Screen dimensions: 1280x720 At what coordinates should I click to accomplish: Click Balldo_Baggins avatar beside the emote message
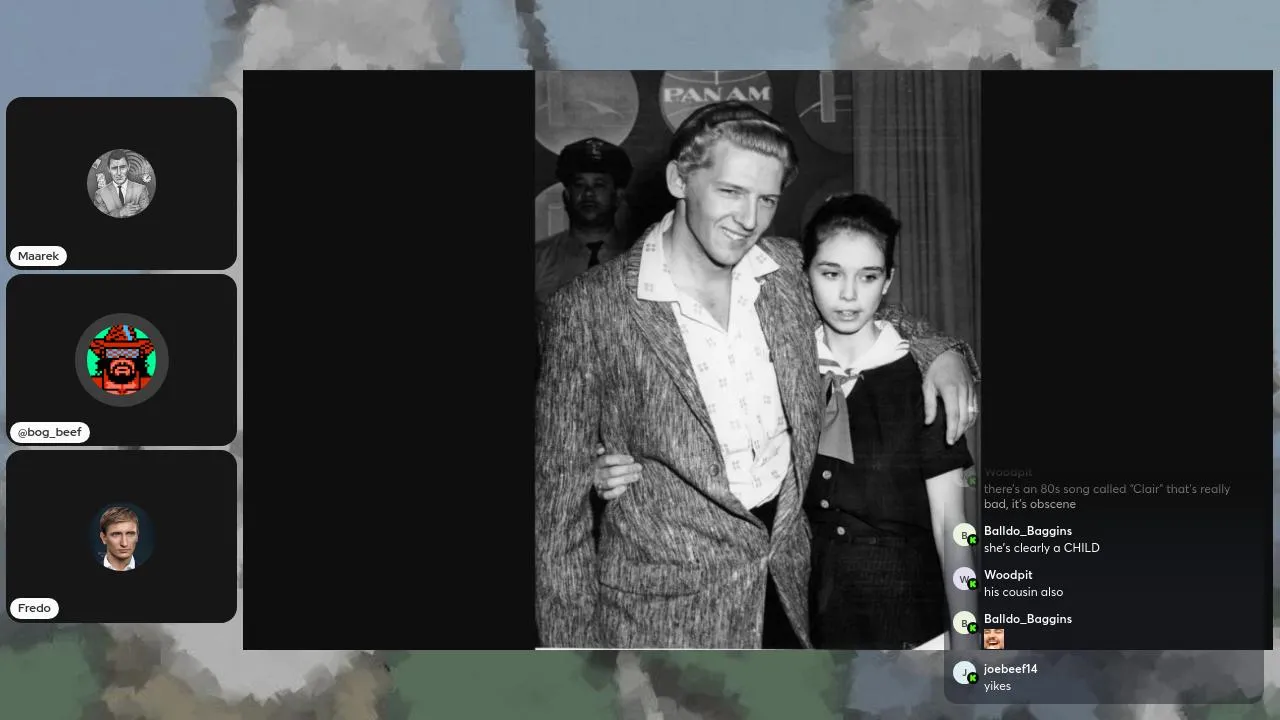coord(964,623)
